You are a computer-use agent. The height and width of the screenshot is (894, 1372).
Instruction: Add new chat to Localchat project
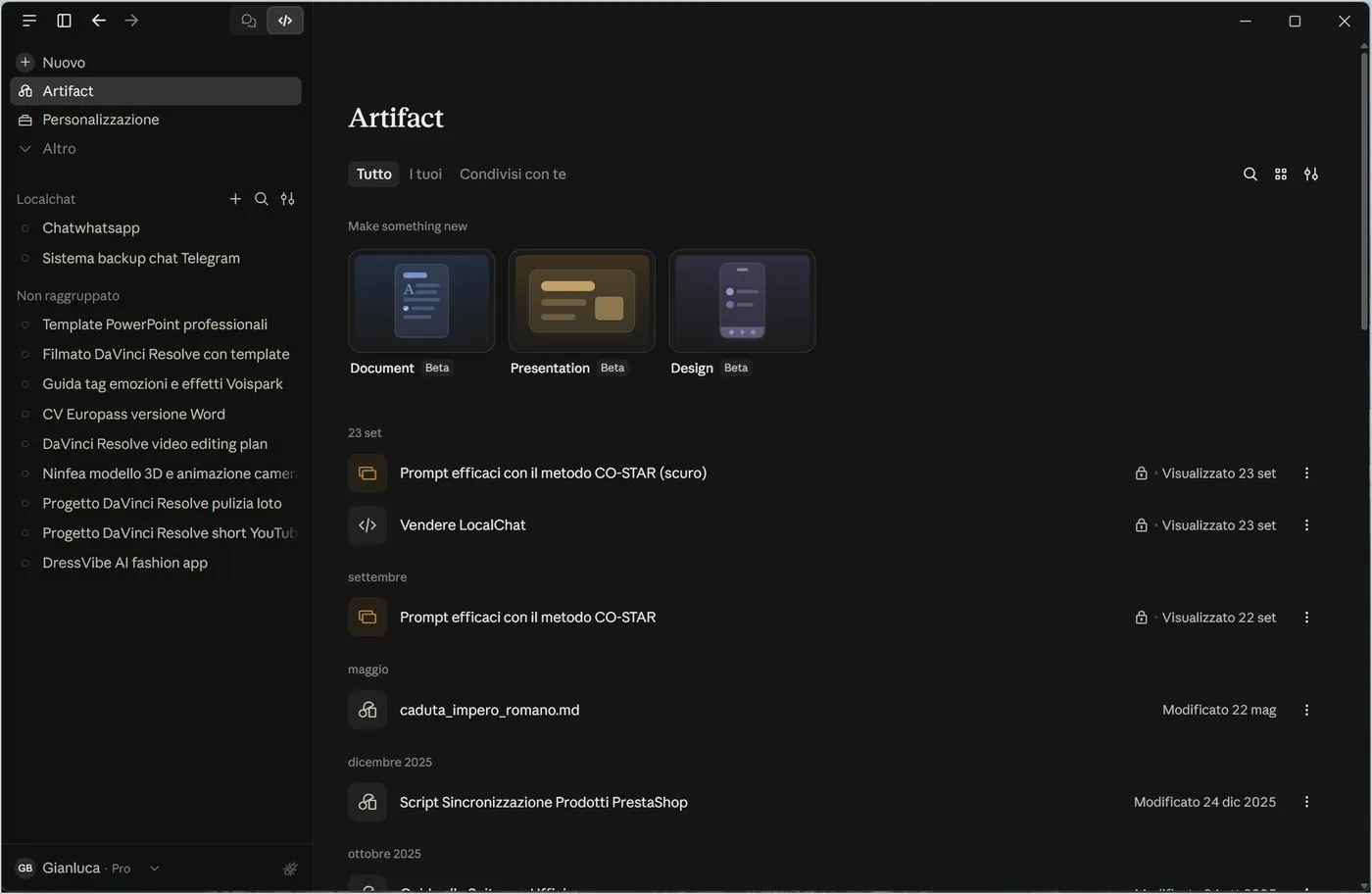(235, 199)
